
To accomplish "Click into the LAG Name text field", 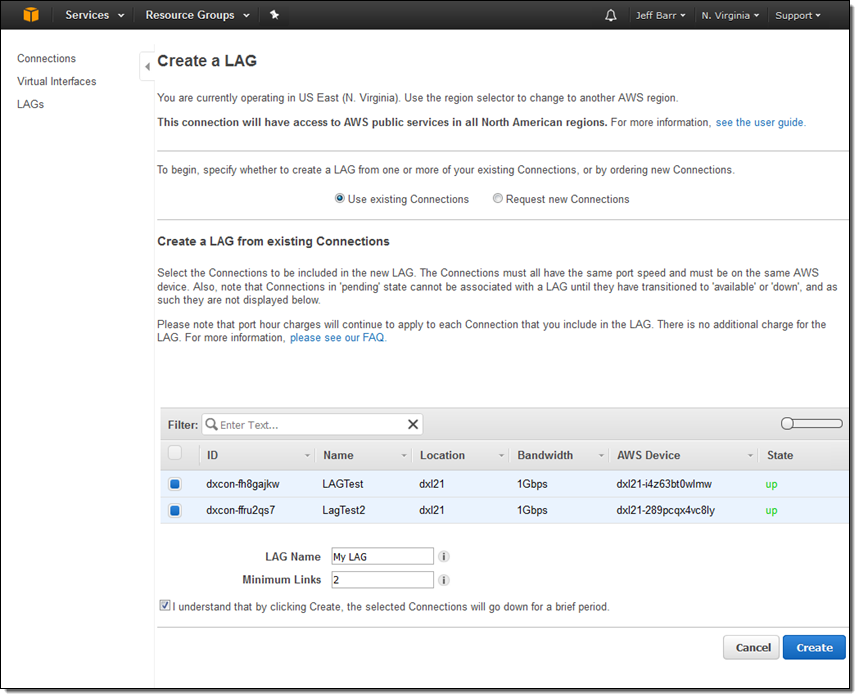I will [x=382, y=557].
